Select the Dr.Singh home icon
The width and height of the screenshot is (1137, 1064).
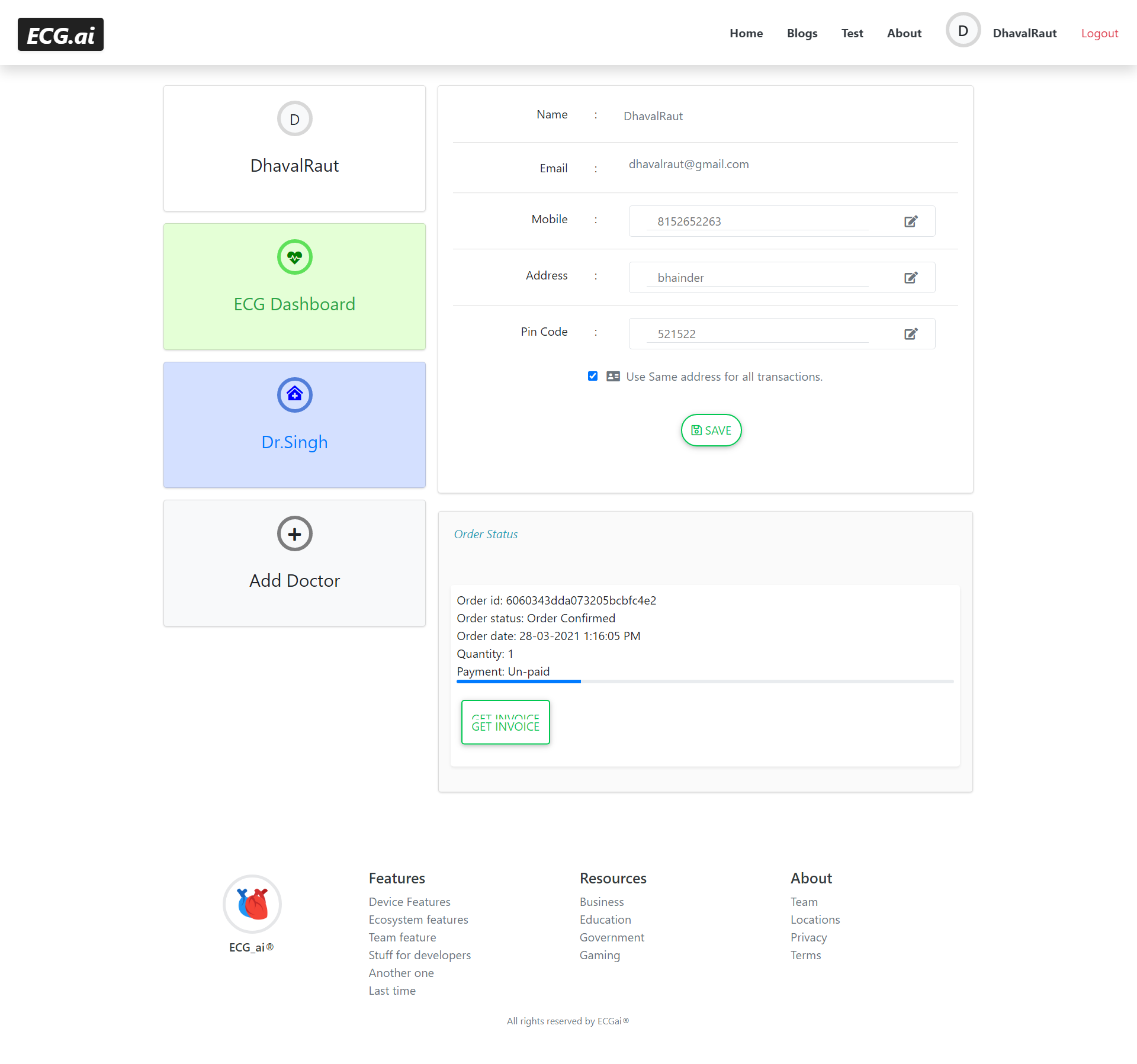[294, 394]
